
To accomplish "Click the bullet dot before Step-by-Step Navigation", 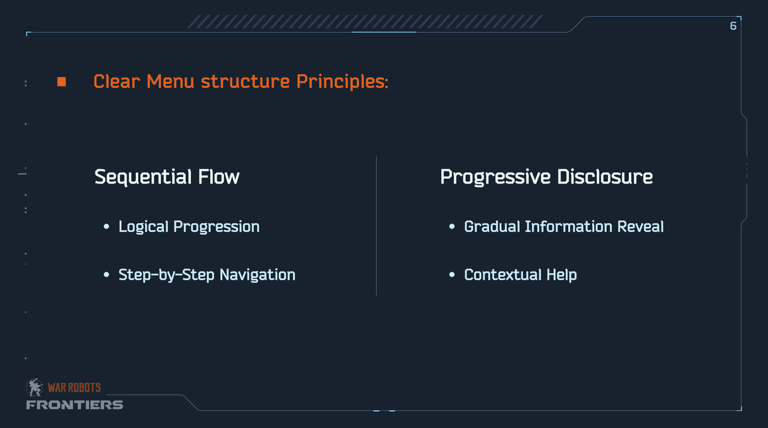I will tap(106, 275).
